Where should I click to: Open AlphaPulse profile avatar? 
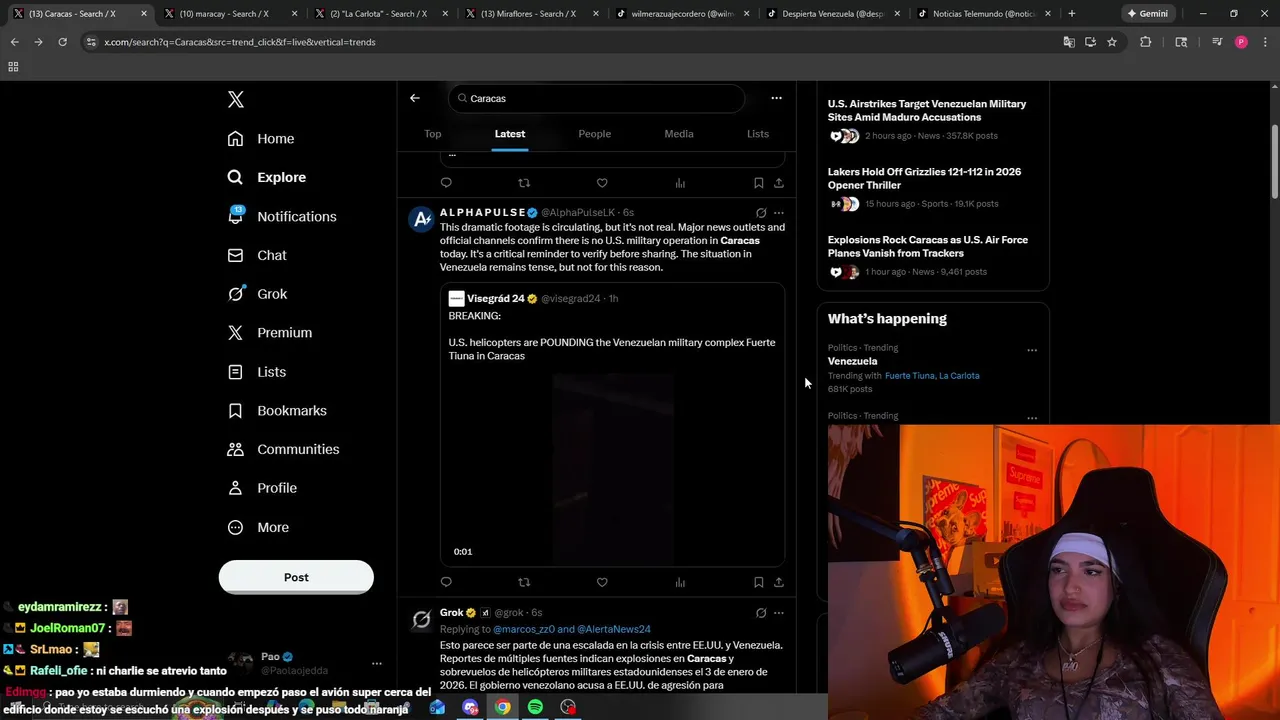coord(422,219)
